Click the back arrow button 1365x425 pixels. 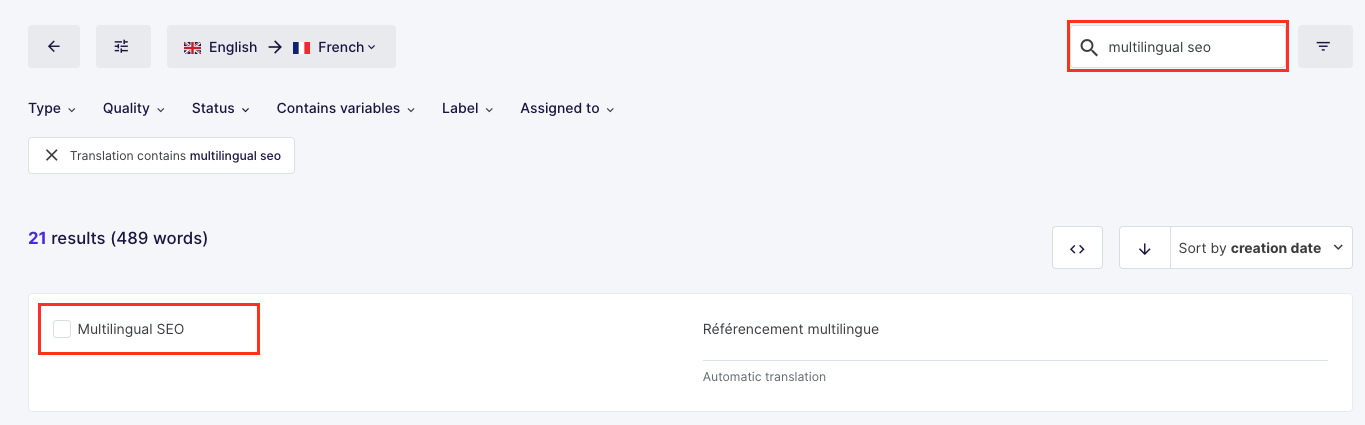pyautogui.click(x=54, y=47)
